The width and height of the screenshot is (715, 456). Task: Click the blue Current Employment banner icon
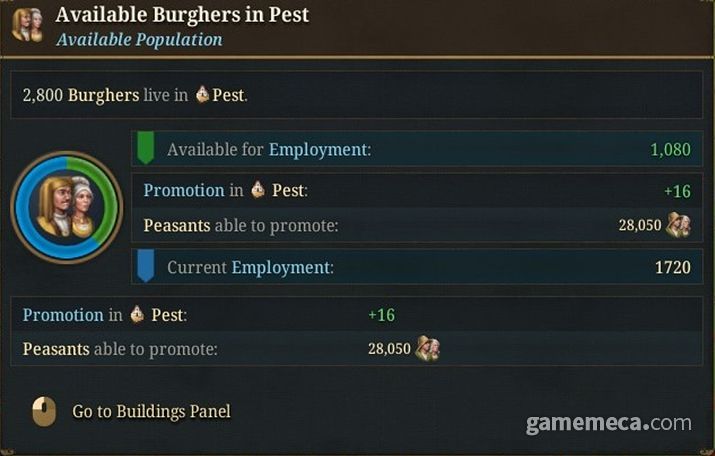tap(145, 267)
